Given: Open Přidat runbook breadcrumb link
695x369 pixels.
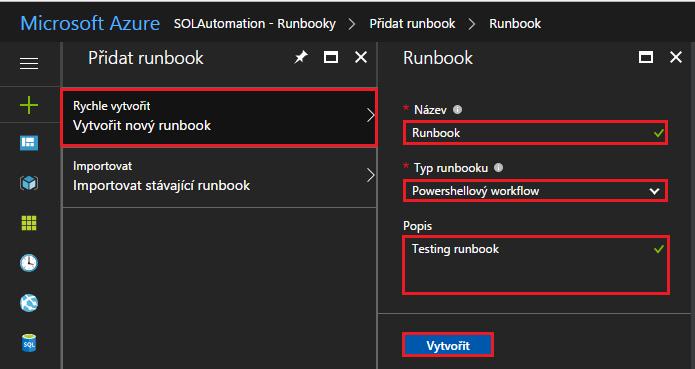Looking at the screenshot, I should click(x=412, y=23).
